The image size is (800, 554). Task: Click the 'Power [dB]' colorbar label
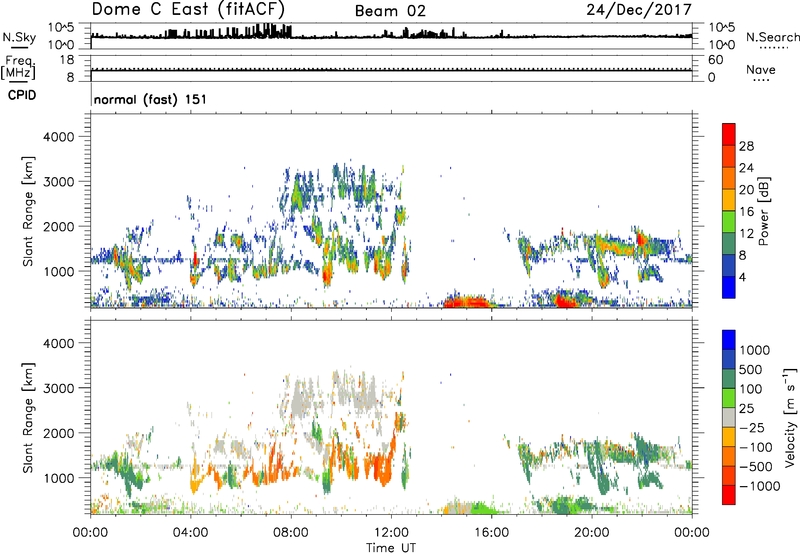(x=763, y=211)
